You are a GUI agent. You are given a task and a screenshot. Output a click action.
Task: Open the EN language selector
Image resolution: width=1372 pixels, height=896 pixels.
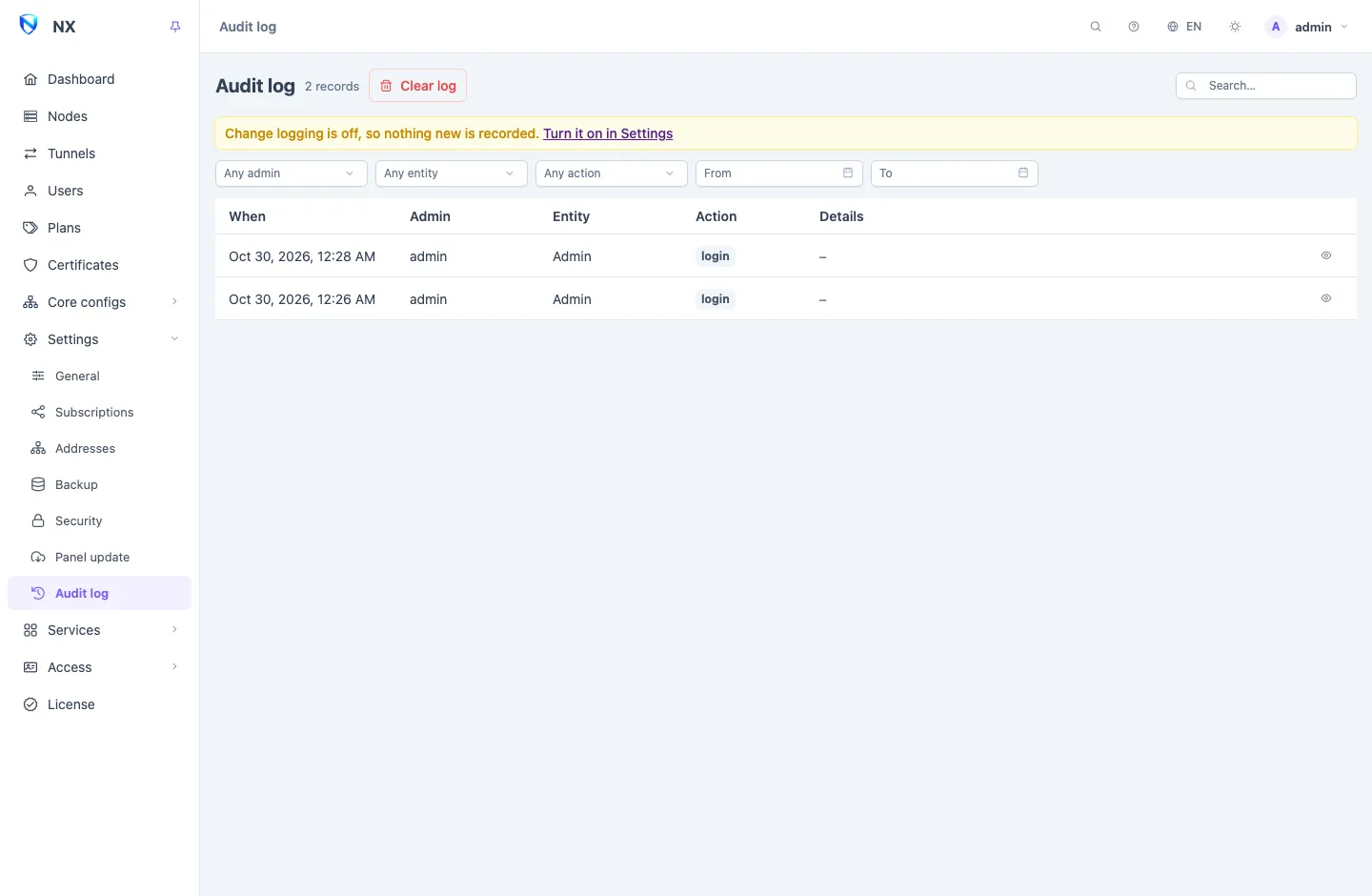(x=1184, y=27)
